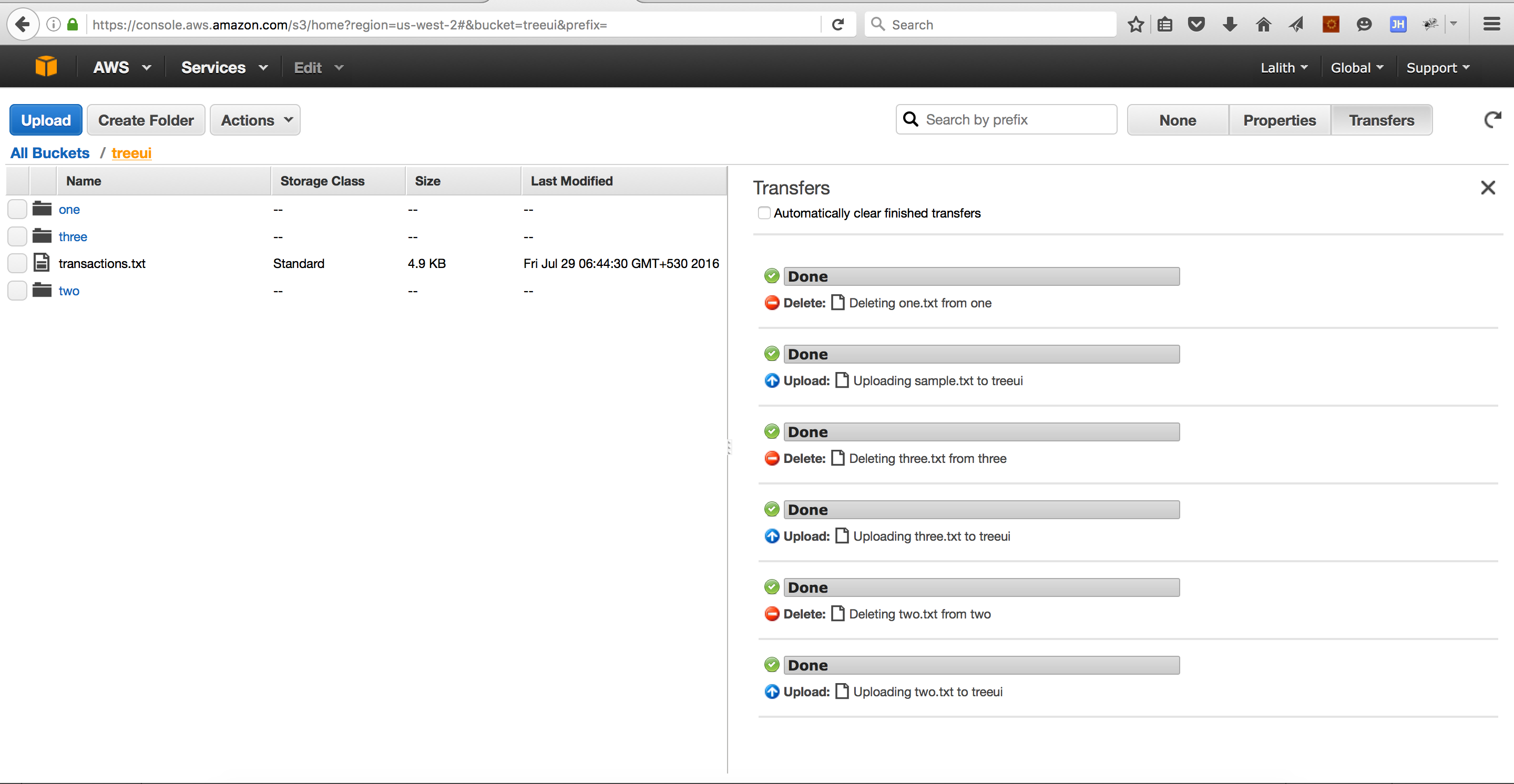Open the three folder link

click(73, 236)
